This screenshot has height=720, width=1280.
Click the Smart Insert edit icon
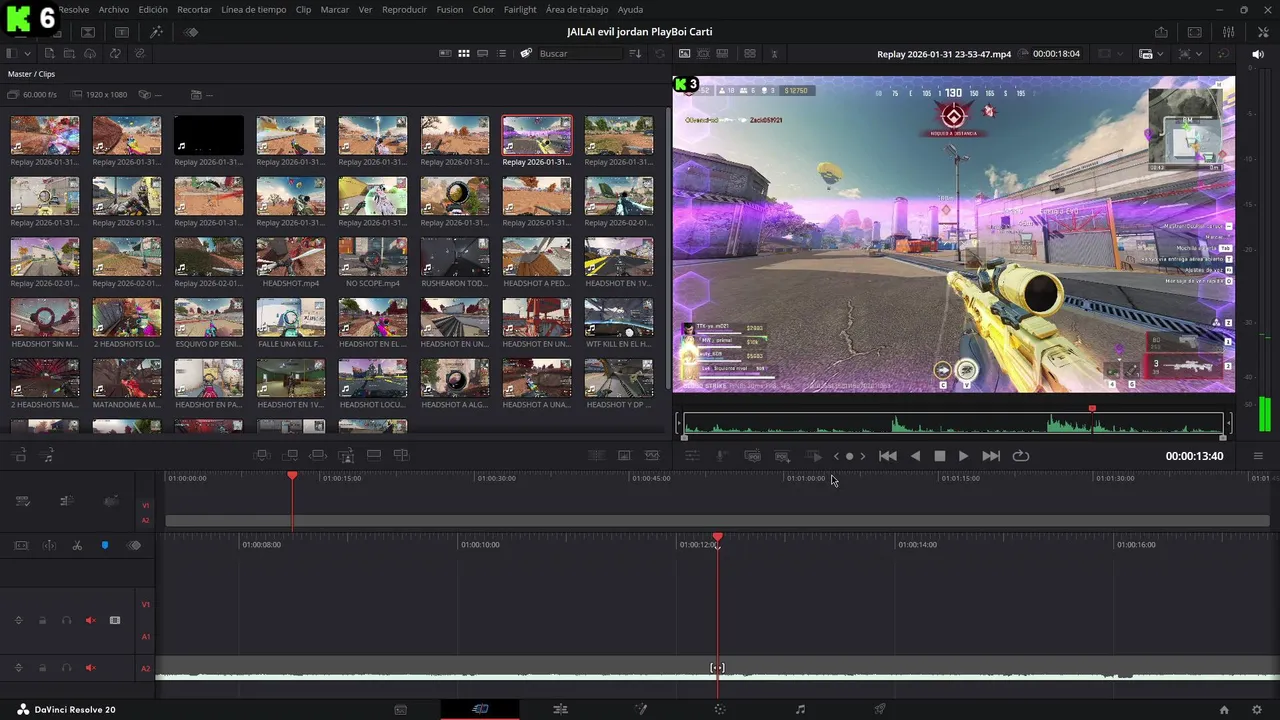262,455
